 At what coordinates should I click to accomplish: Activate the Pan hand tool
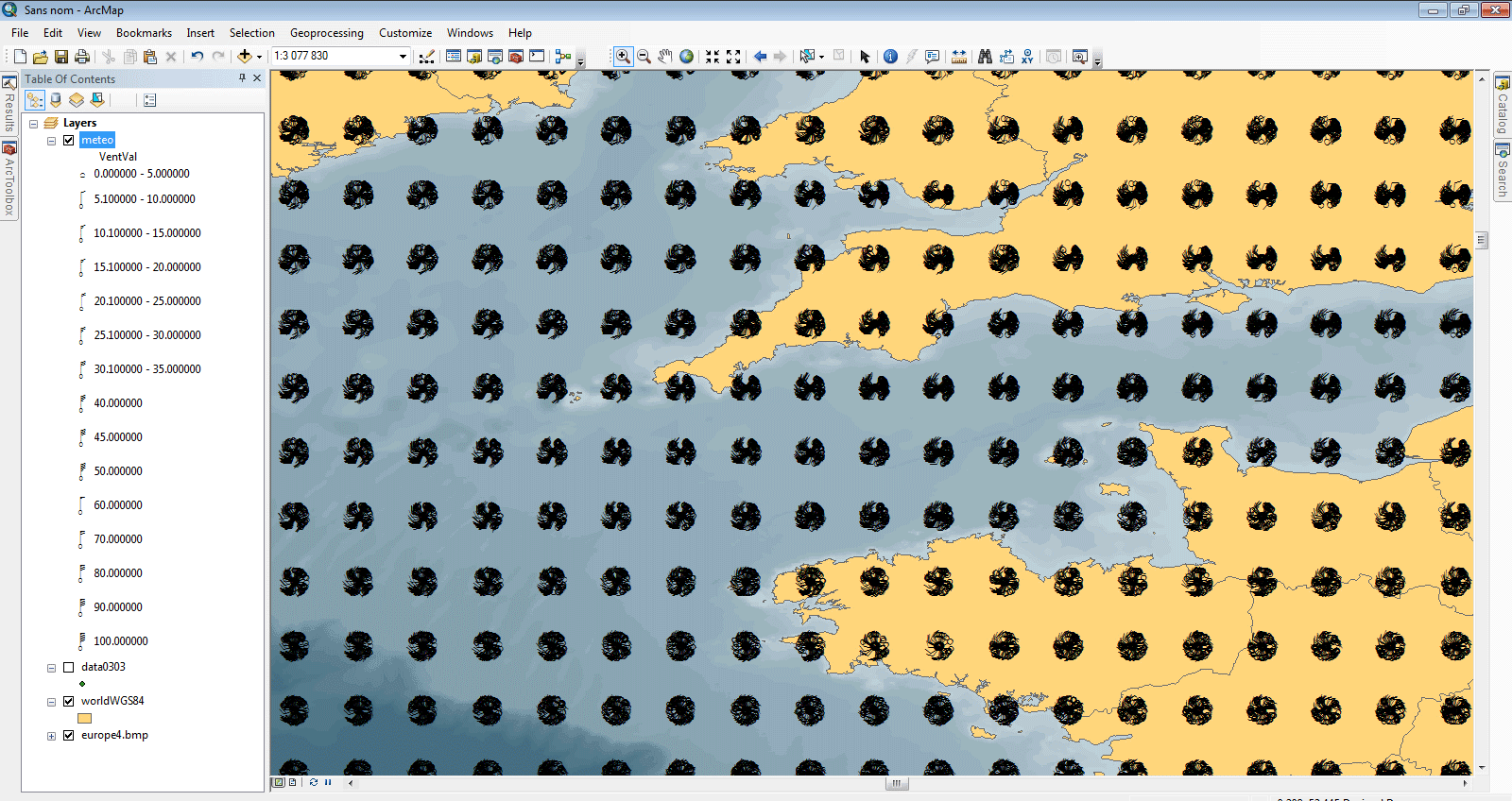tap(665, 57)
